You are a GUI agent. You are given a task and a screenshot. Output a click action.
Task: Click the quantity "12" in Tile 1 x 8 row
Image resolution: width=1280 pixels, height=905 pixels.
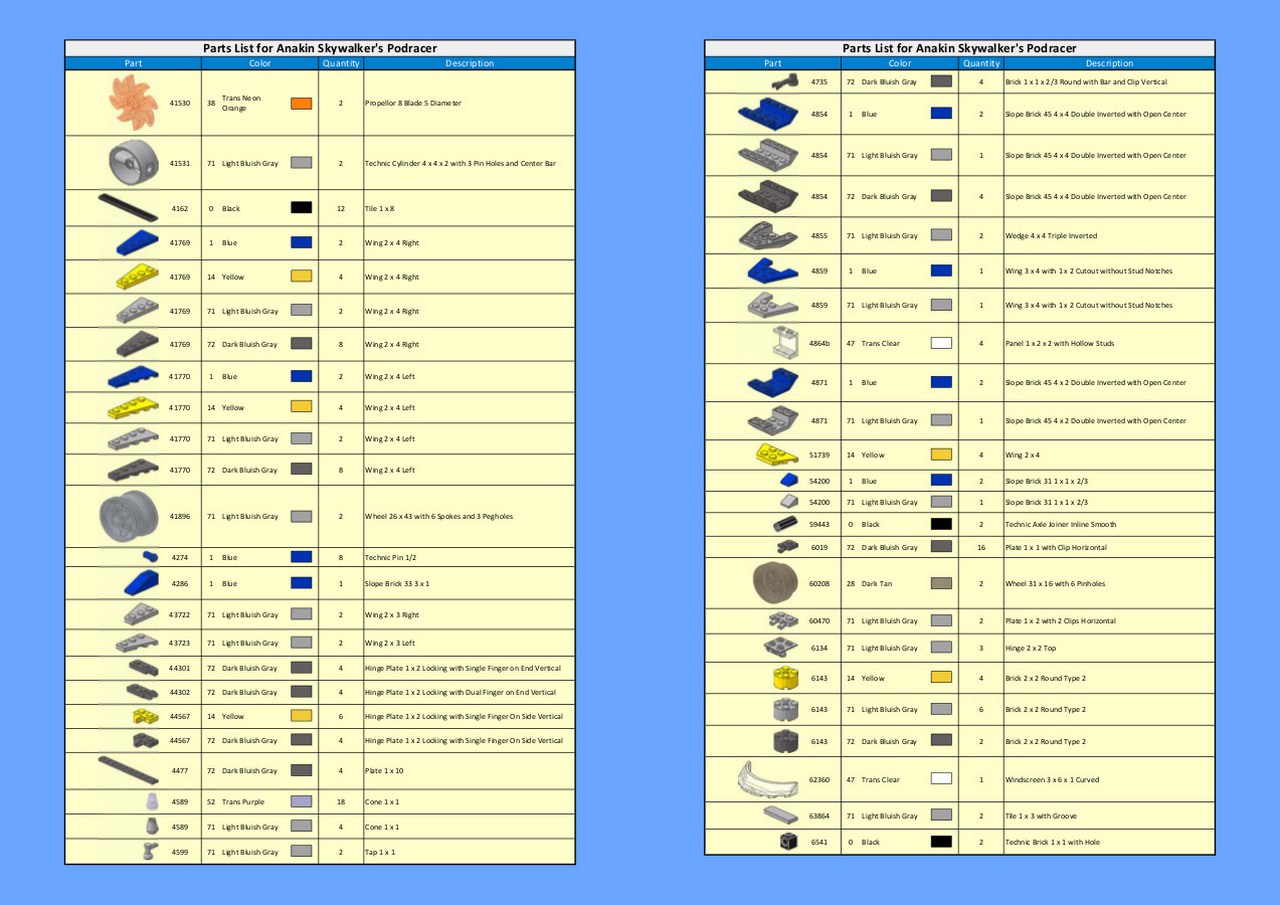click(x=341, y=208)
